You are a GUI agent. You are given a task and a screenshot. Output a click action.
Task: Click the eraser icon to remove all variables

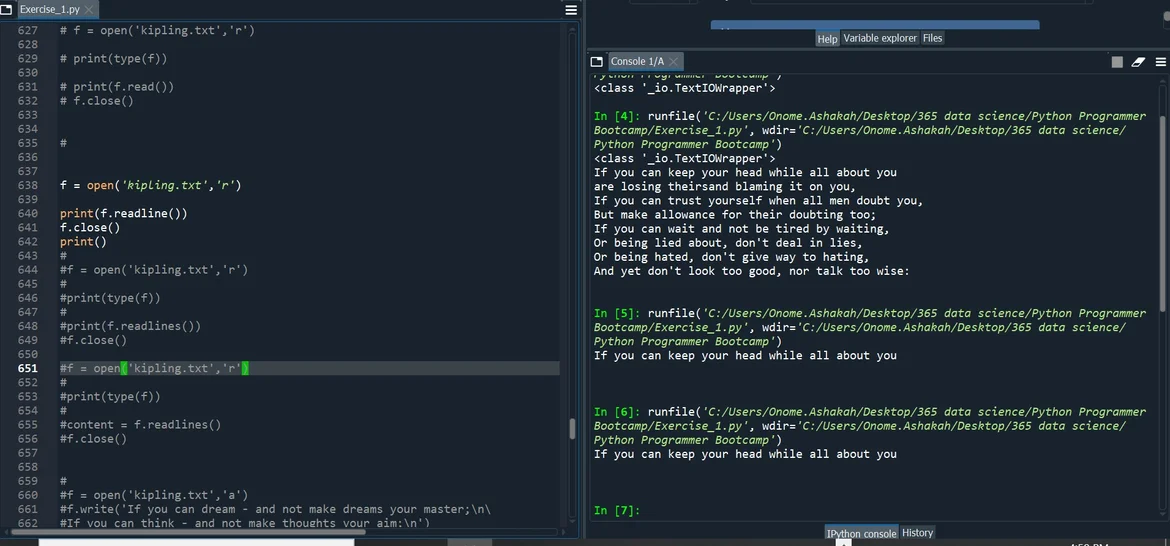(1138, 62)
